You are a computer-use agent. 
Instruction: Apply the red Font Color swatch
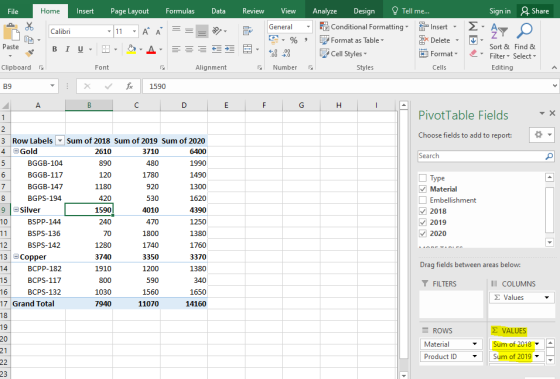point(151,49)
